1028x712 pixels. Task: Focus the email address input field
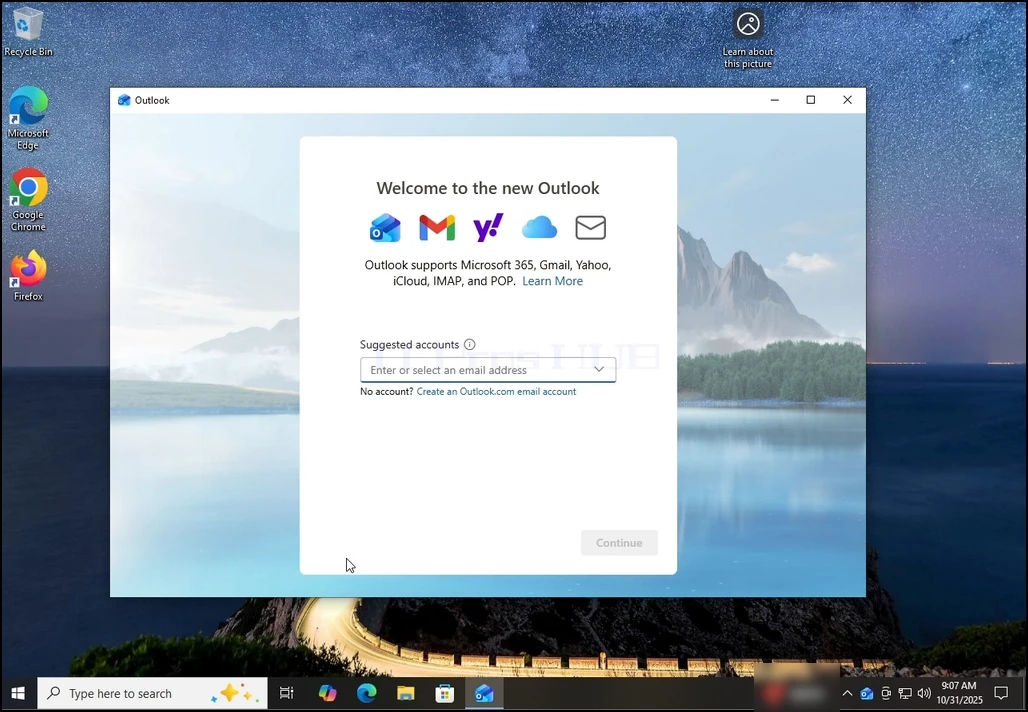488,370
